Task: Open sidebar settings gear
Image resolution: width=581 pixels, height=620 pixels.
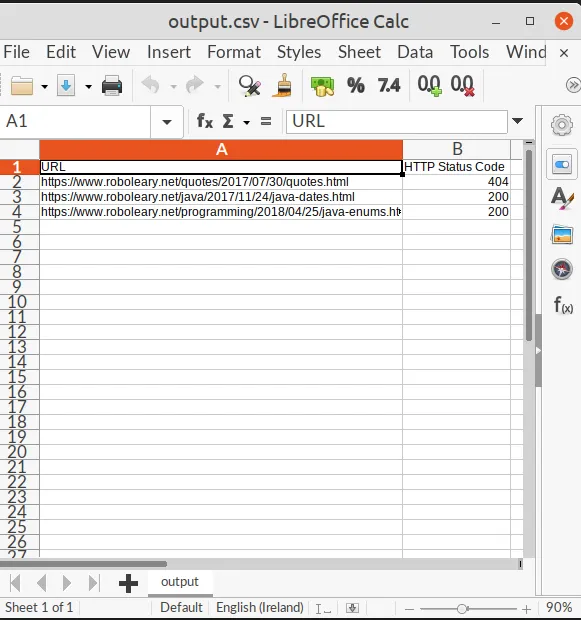Action: coord(562,125)
